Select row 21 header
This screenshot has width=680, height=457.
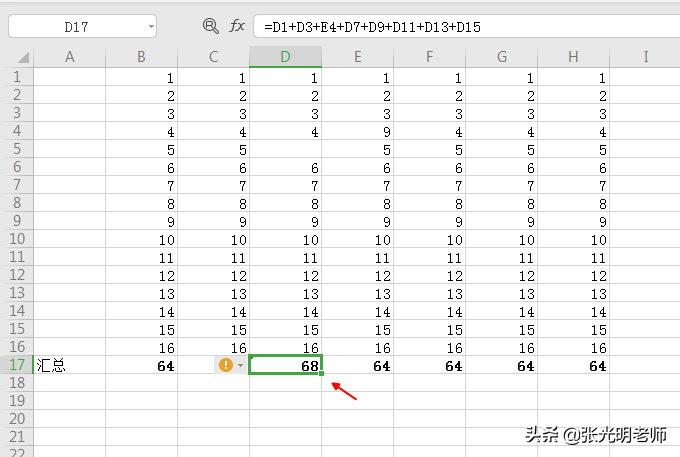(17, 437)
